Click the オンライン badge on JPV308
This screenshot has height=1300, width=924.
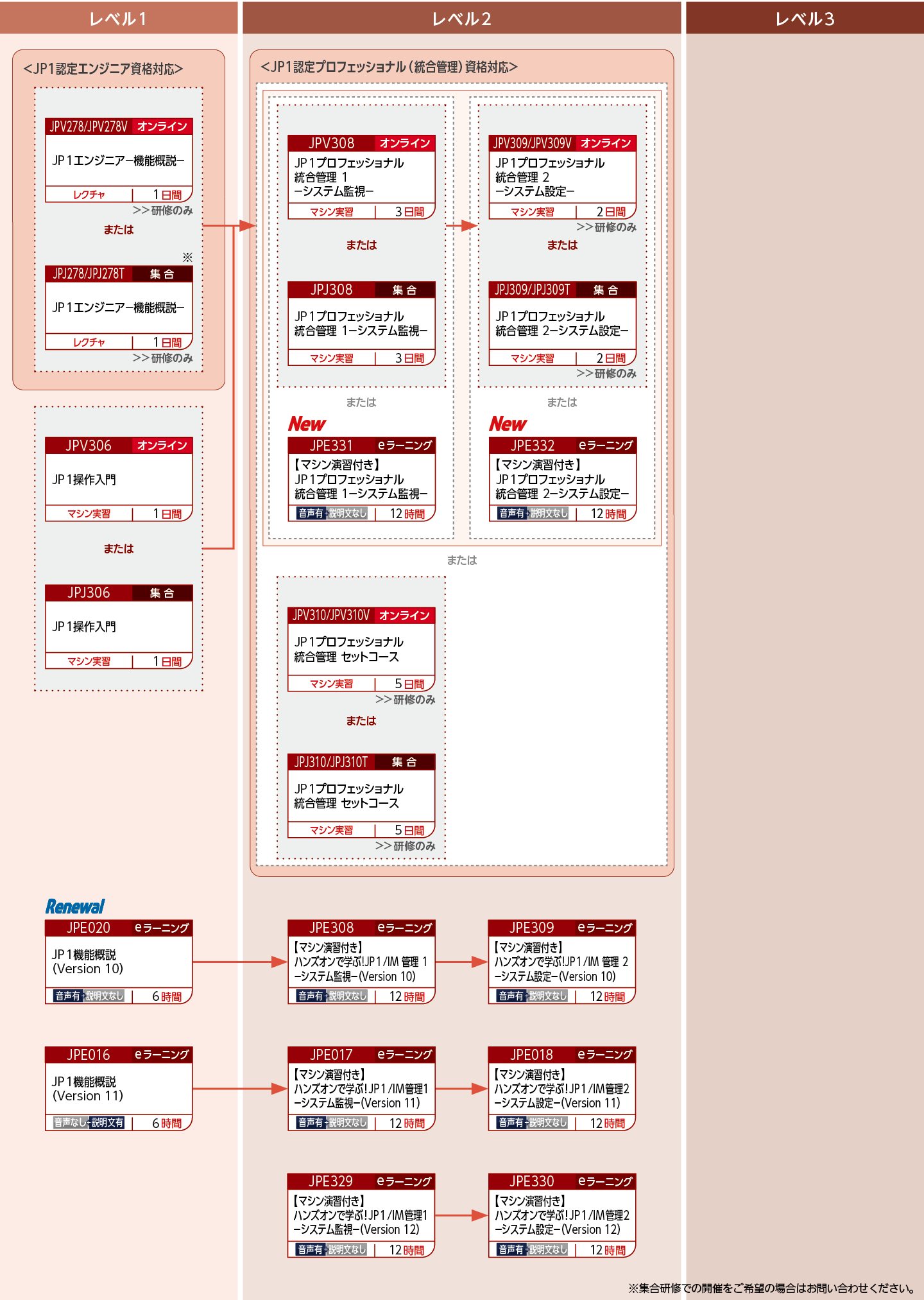(405, 143)
